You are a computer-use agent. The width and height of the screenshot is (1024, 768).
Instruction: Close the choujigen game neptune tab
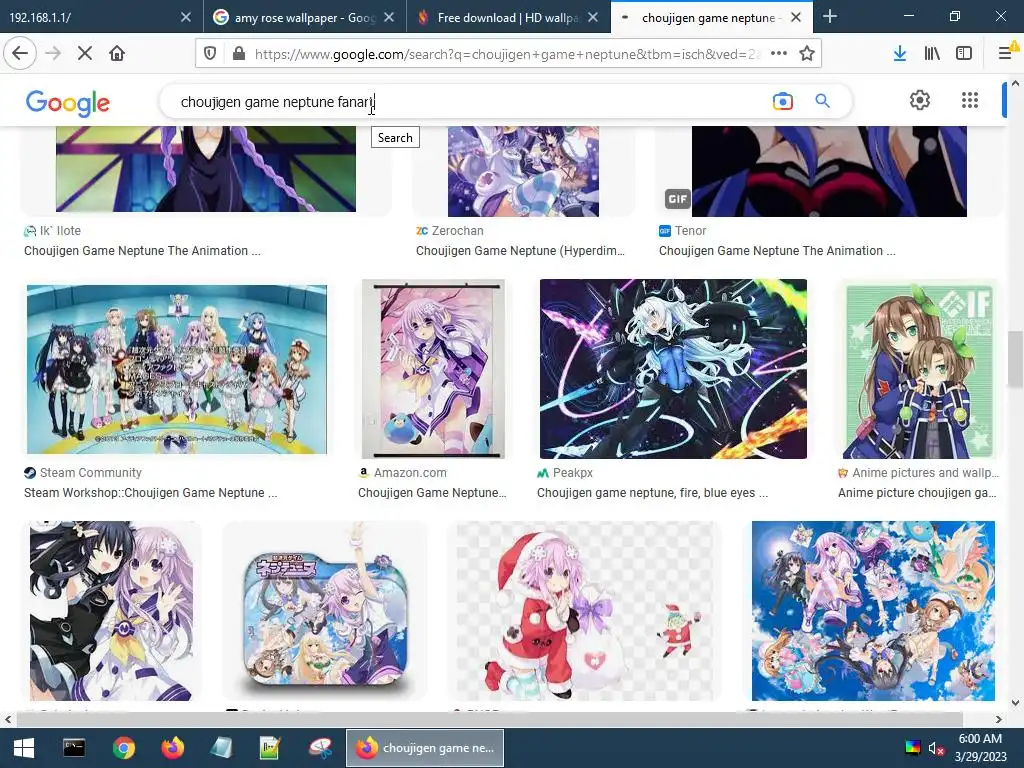click(x=796, y=18)
